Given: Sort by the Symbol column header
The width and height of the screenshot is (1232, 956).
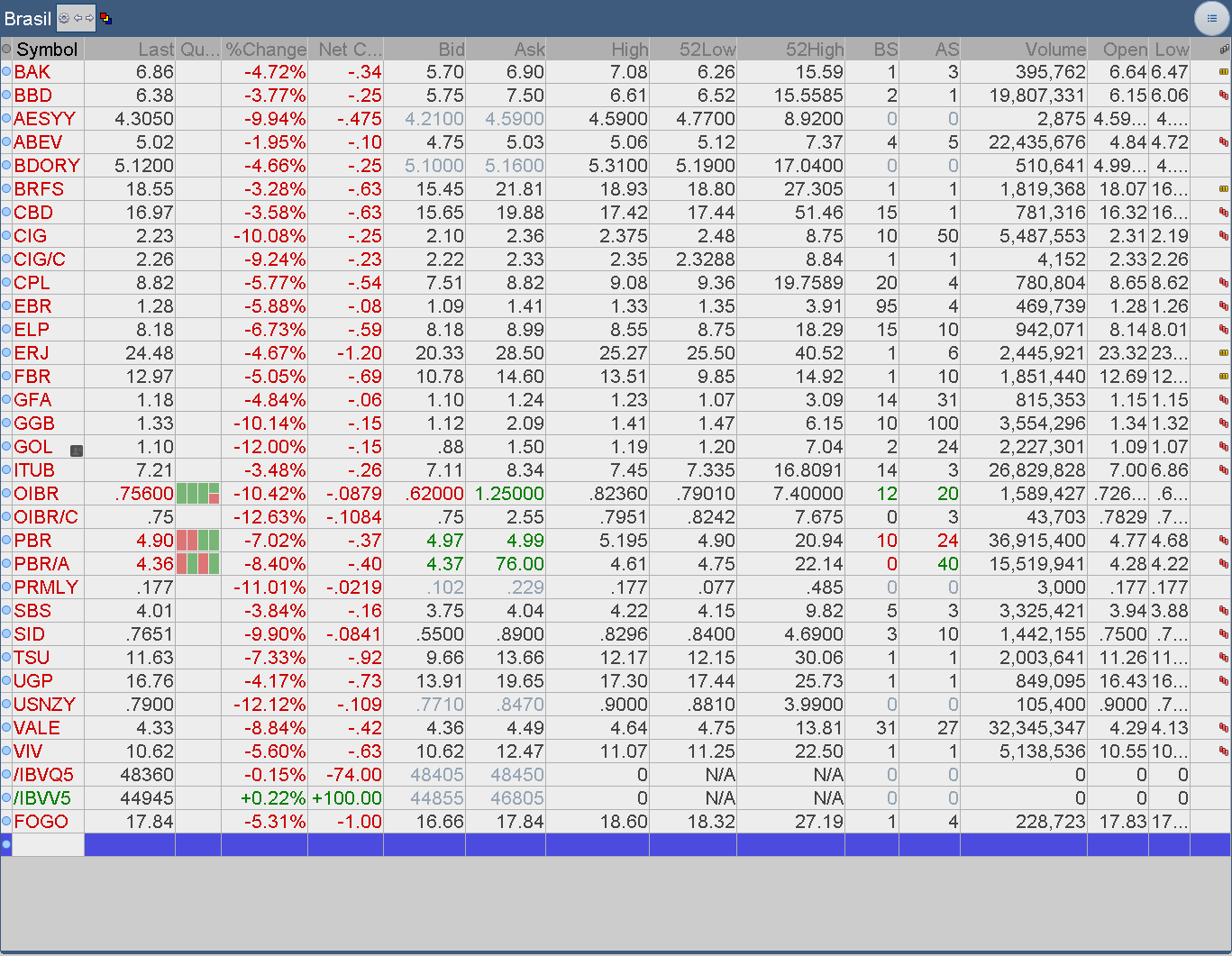Looking at the screenshot, I should (47, 50).
